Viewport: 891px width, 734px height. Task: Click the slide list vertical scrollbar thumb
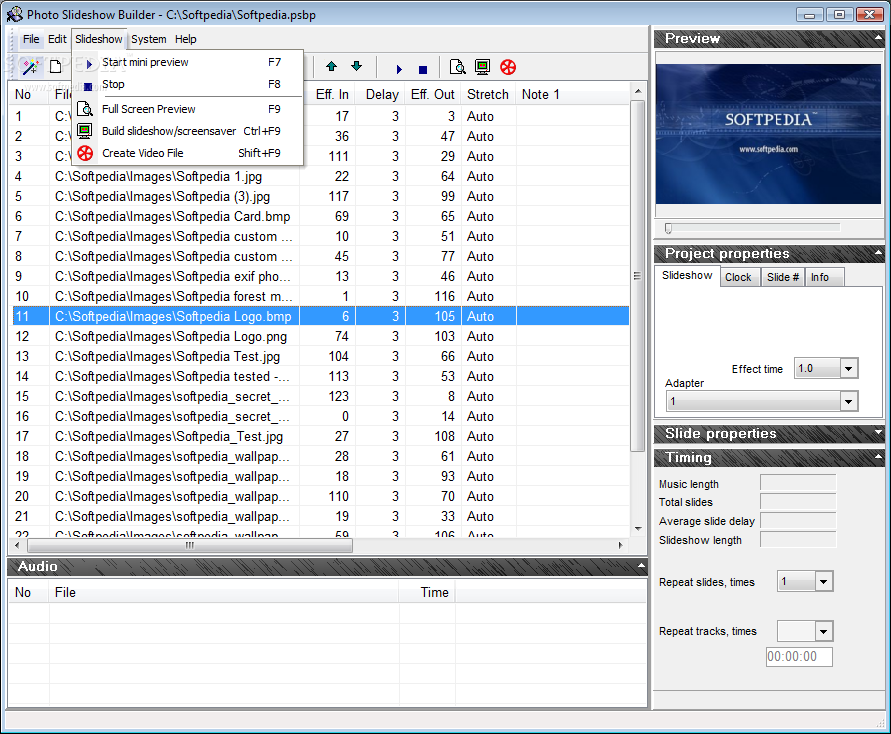637,276
